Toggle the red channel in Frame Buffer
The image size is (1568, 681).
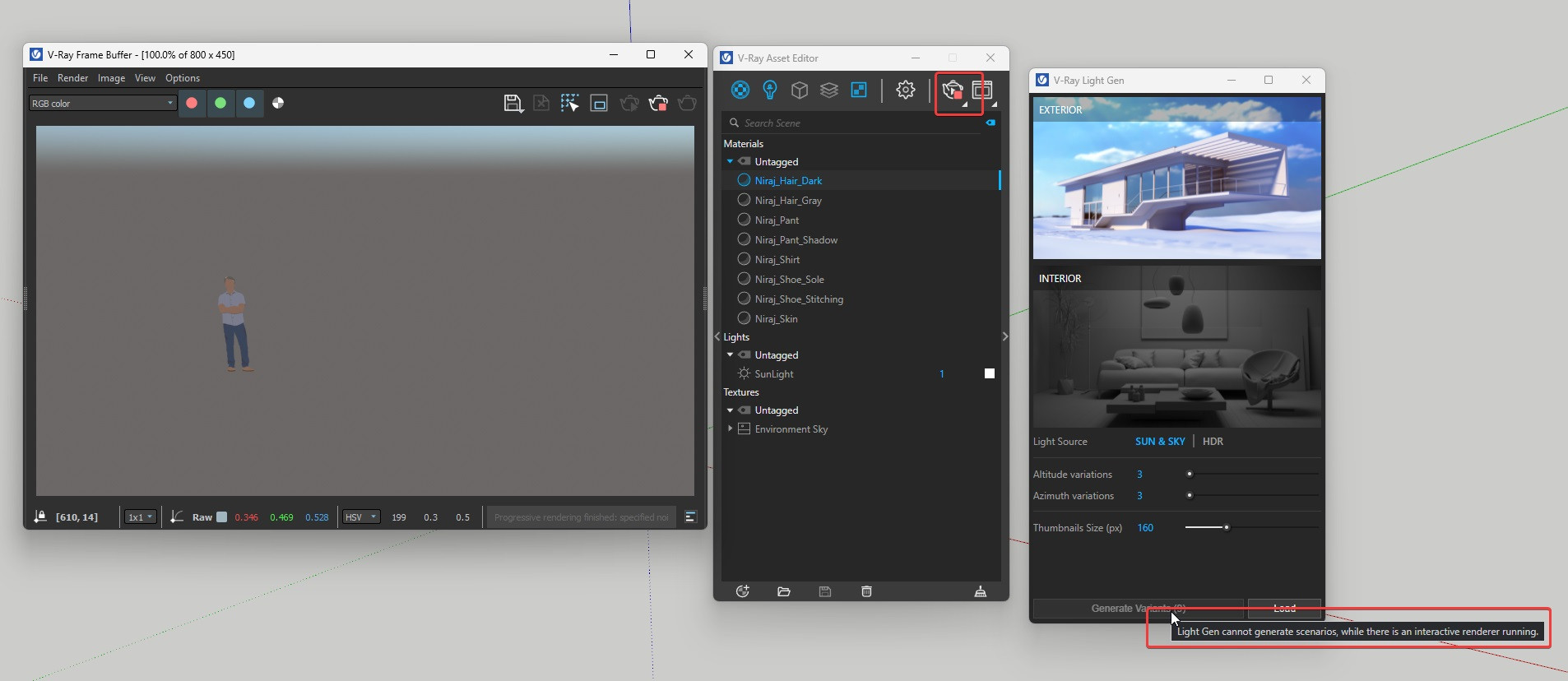pyautogui.click(x=192, y=103)
